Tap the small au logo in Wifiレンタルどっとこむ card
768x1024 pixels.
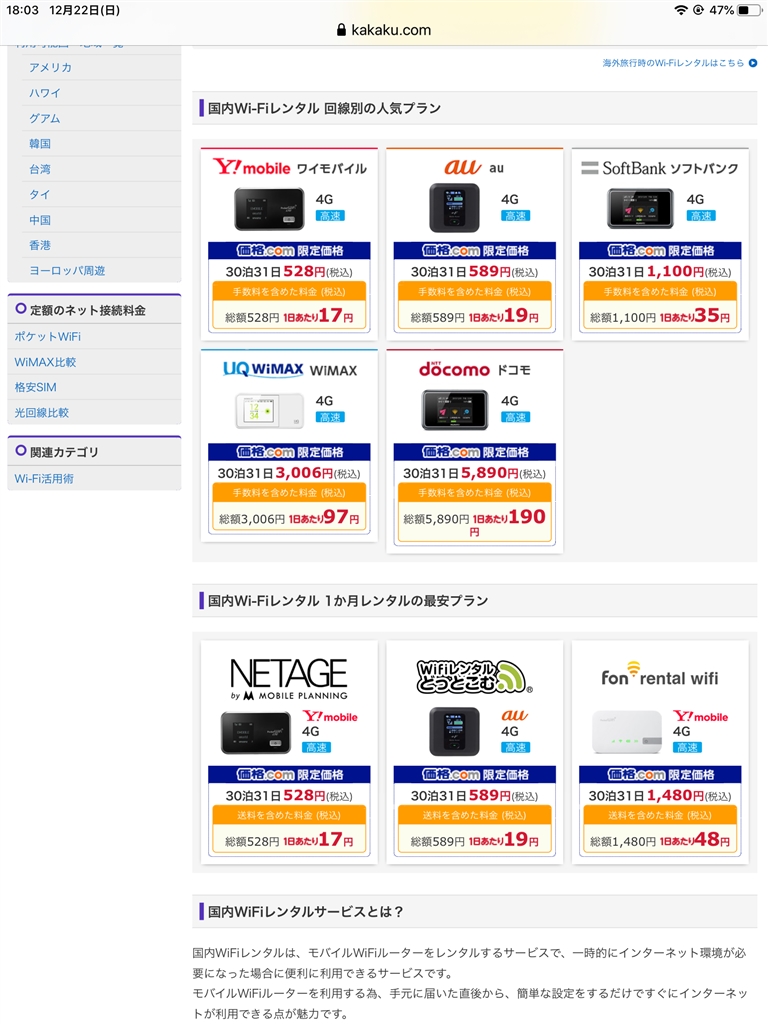coord(515,716)
